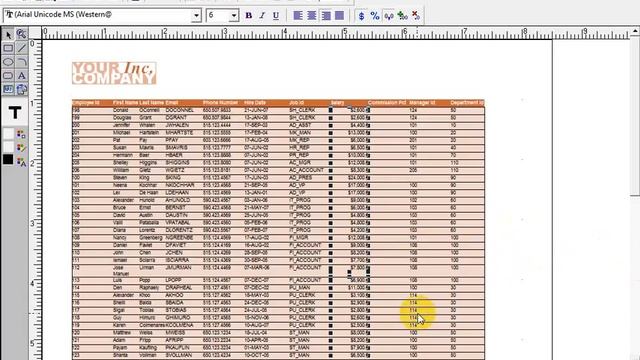Click the HR_REP job id cell
Image resolution: width=640 pixels, height=360 pixels.
(300, 147)
